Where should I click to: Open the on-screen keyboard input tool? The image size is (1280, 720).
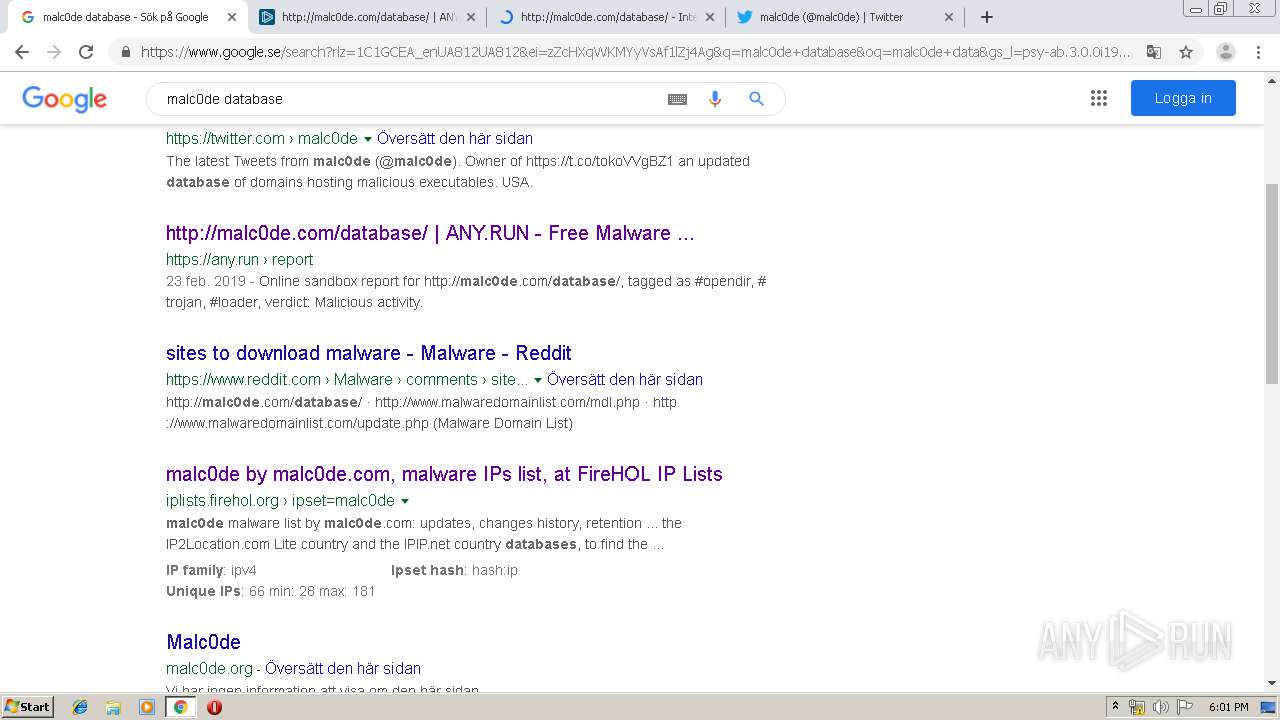[677, 99]
